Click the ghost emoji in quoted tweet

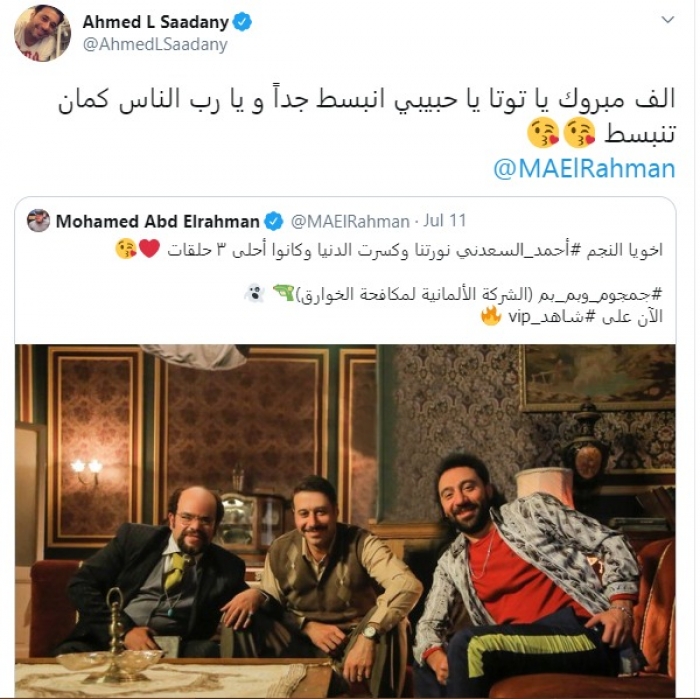click(x=255, y=294)
